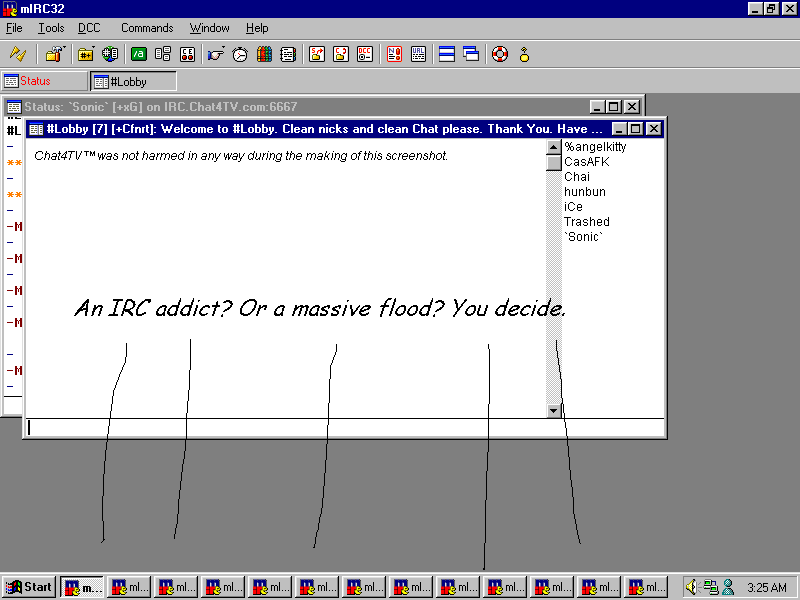Viewport: 800px width, 600px height.
Task: Click the Connect lightning bolt icon
Action: tap(18, 54)
